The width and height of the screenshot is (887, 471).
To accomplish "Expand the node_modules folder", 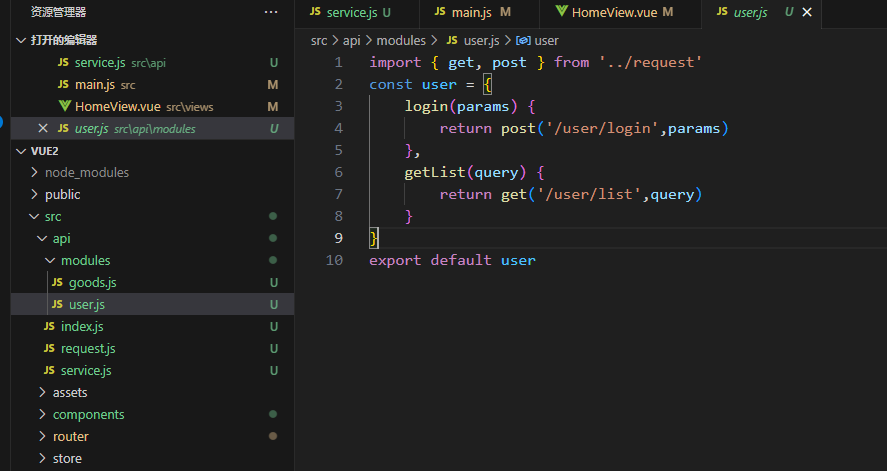I will [35, 172].
